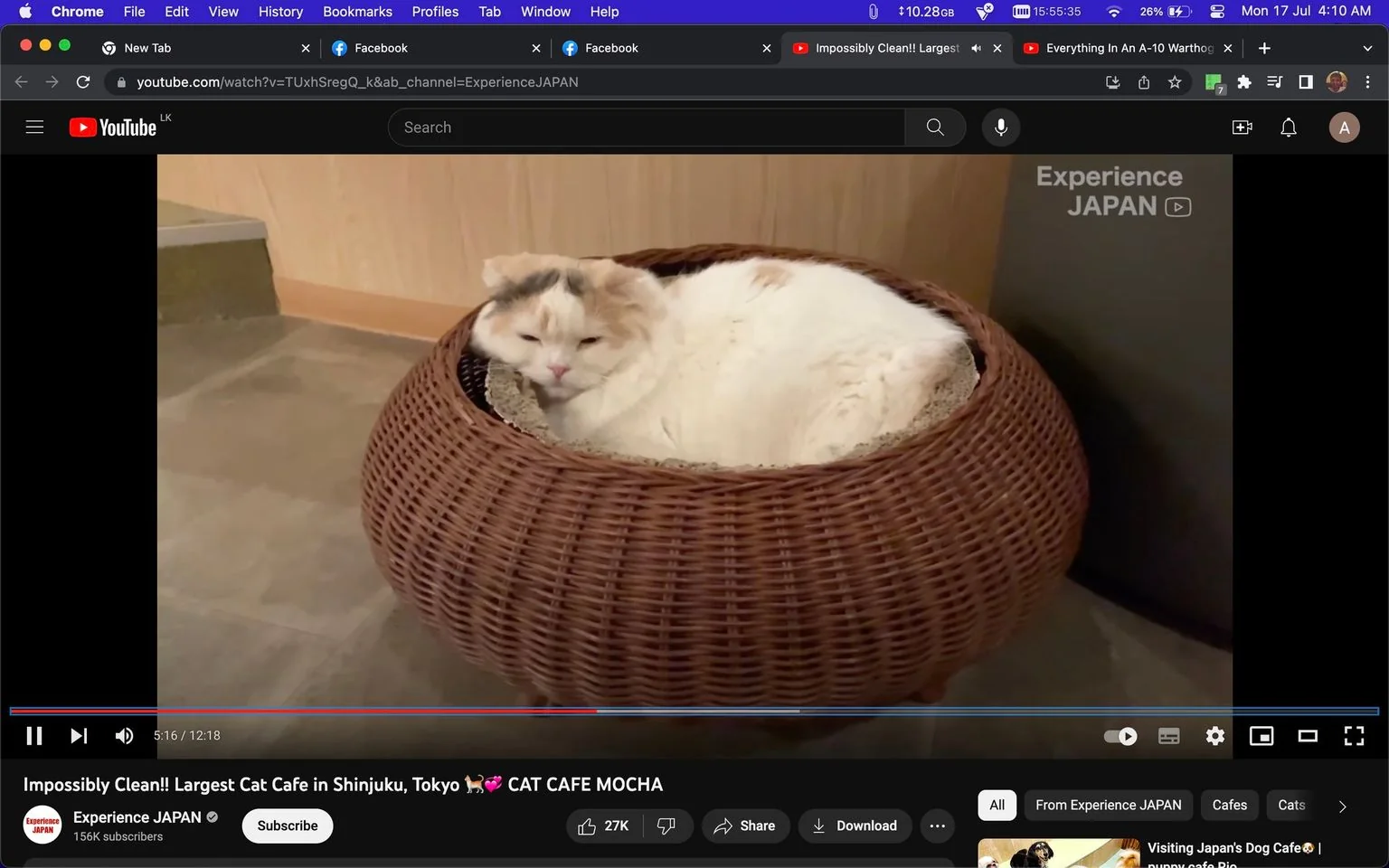
Task: Open the Create video icon
Action: click(x=1243, y=127)
